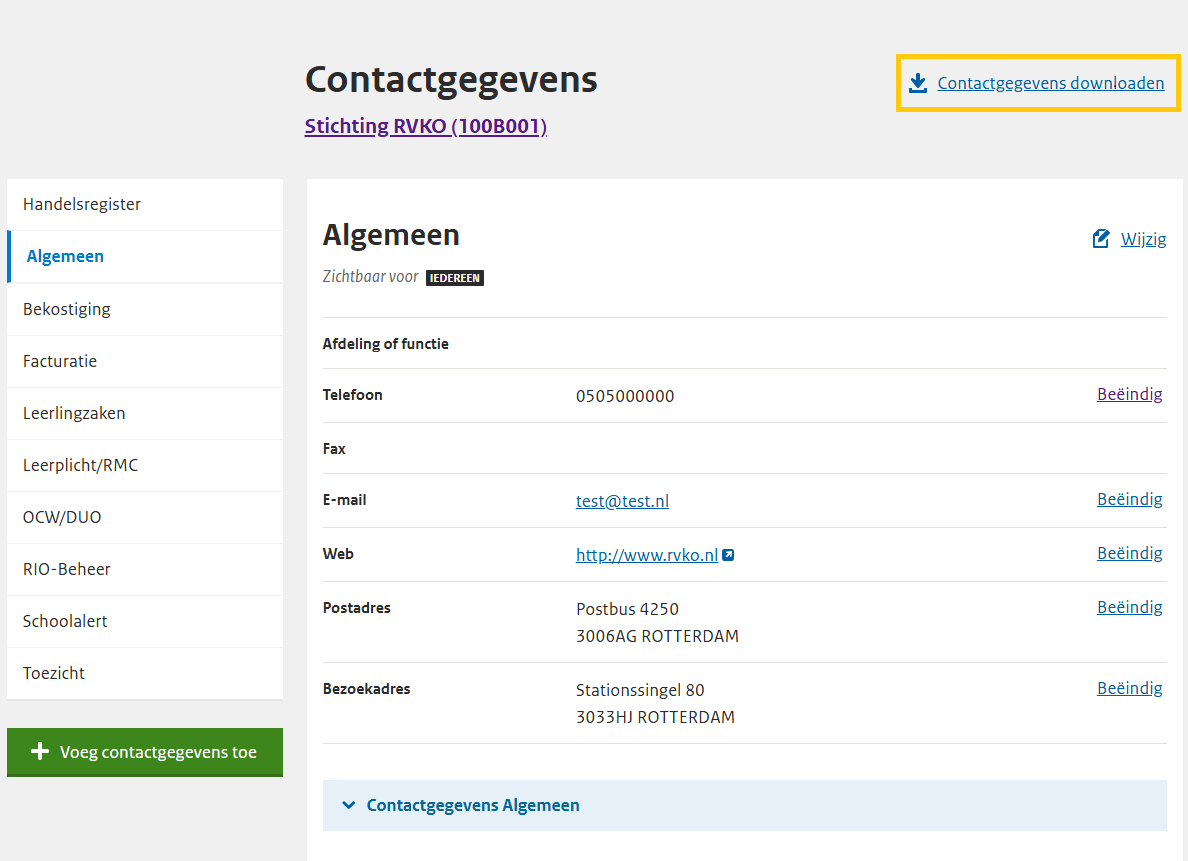Select the Schoolalert section
The height and width of the screenshot is (861, 1188).
click(x=66, y=621)
